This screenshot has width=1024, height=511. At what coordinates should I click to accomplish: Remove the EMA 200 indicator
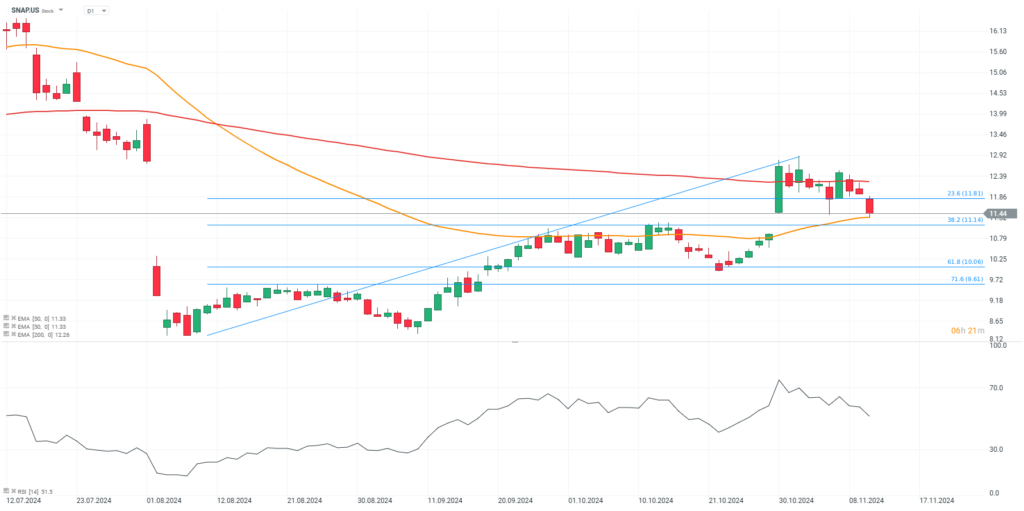coord(14,333)
